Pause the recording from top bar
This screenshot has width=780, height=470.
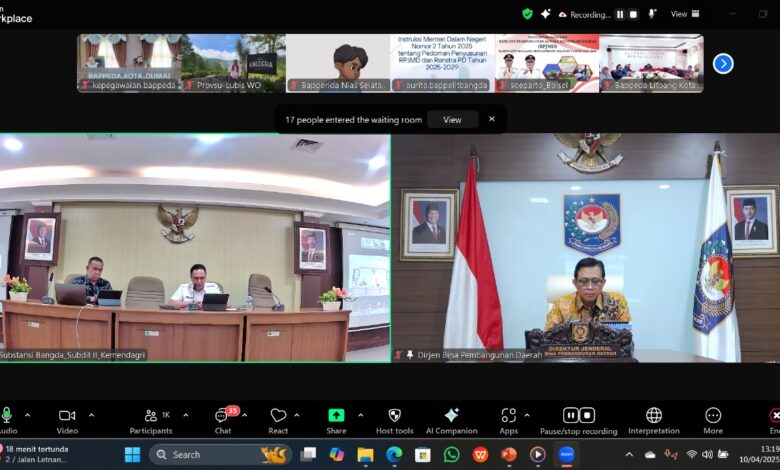(620, 14)
